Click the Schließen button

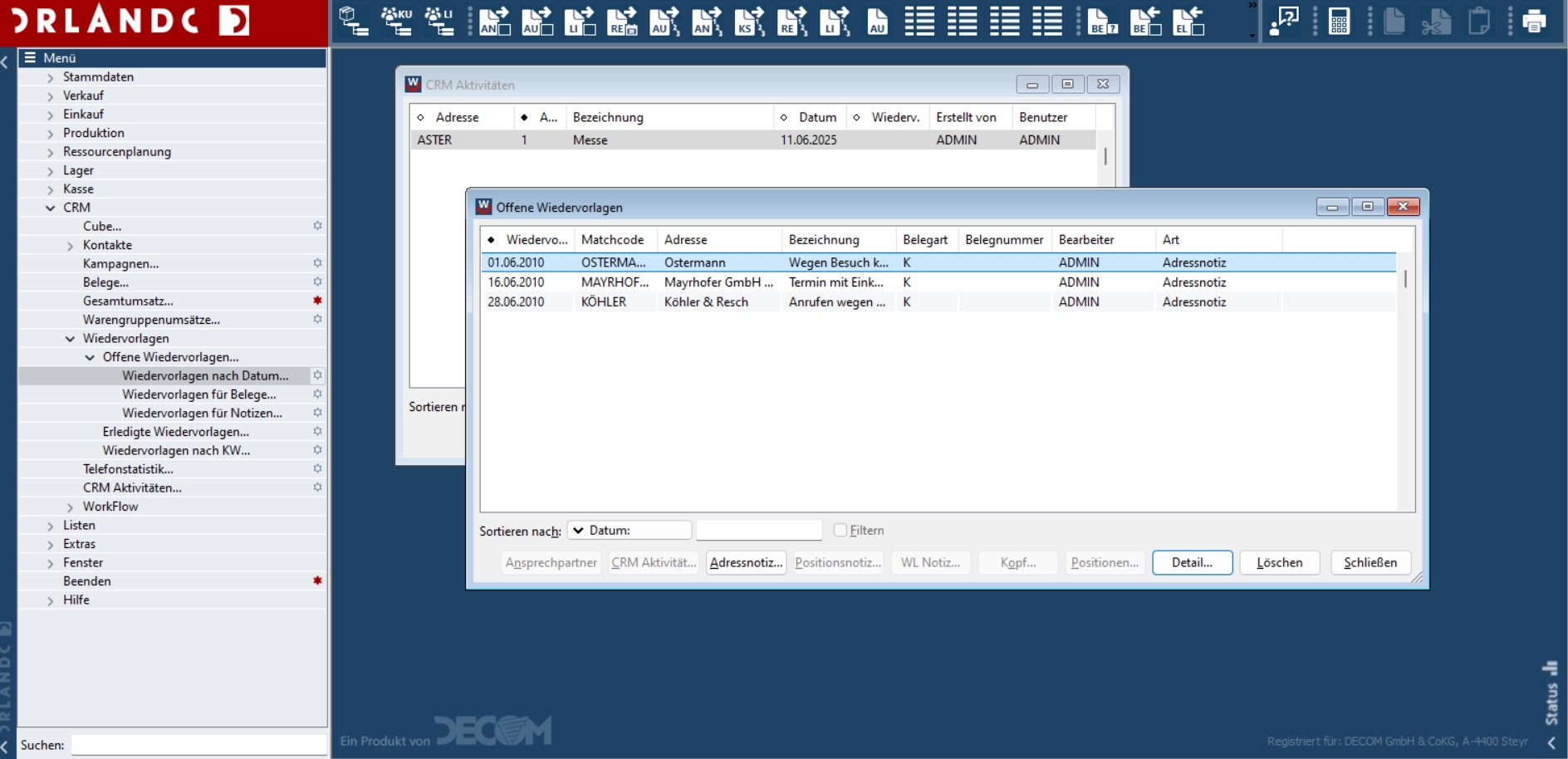pyautogui.click(x=1370, y=562)
